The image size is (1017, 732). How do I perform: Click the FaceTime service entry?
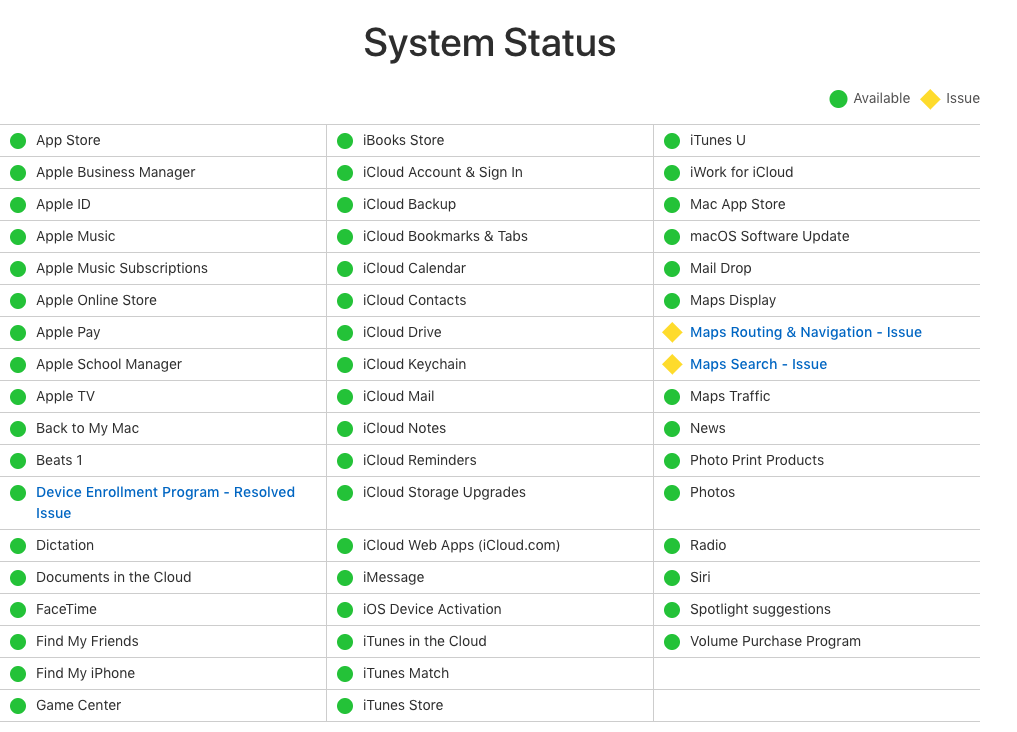click(66, 609)
